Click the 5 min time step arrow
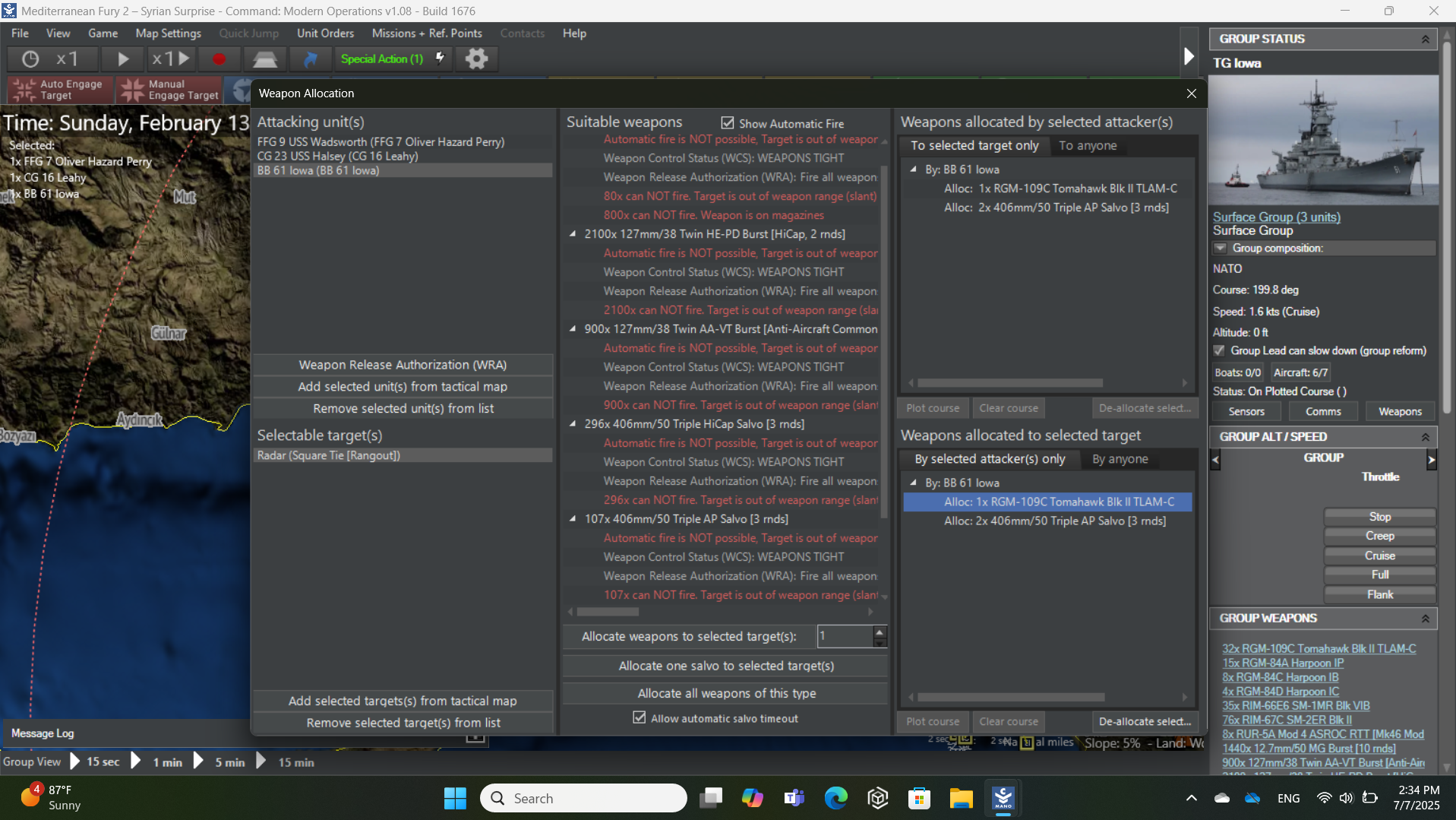The height and width of the screenshot is (820, 1456). click(199, 761)
